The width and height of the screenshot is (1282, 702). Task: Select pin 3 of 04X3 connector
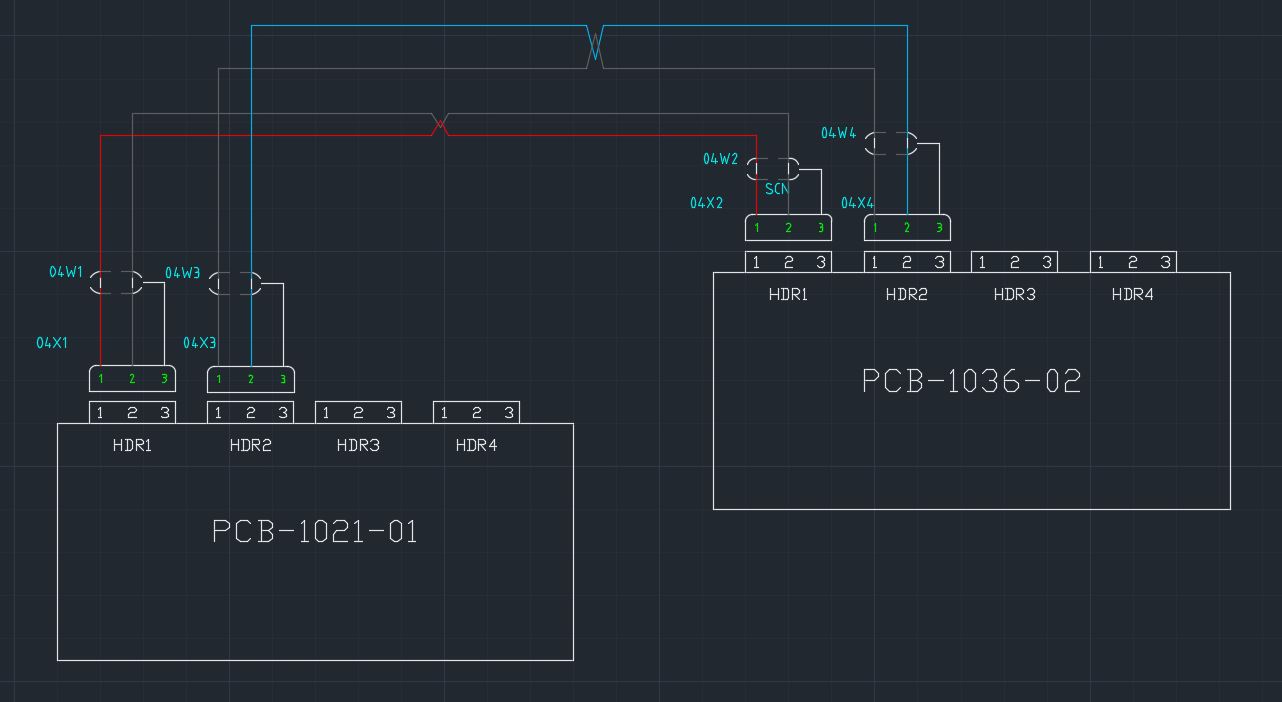click(x=281, y=379)
